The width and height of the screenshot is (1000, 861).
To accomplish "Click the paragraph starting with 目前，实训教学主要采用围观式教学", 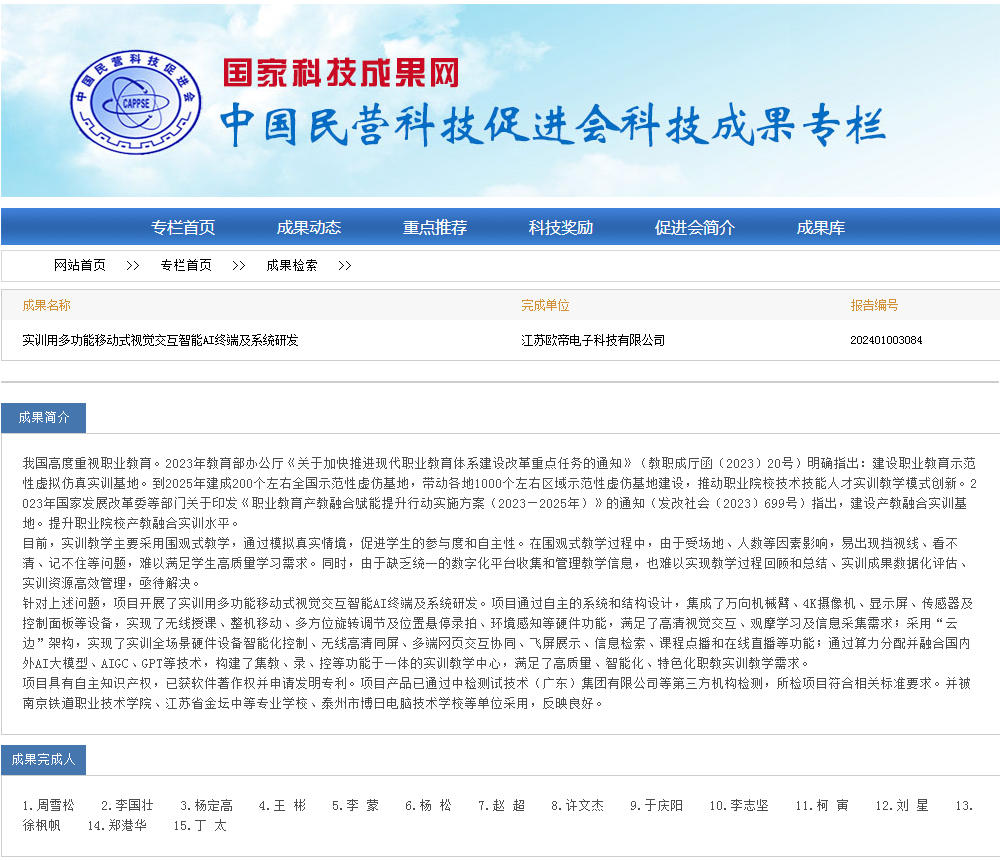I will pyautogui.click(x=497, y=563).
